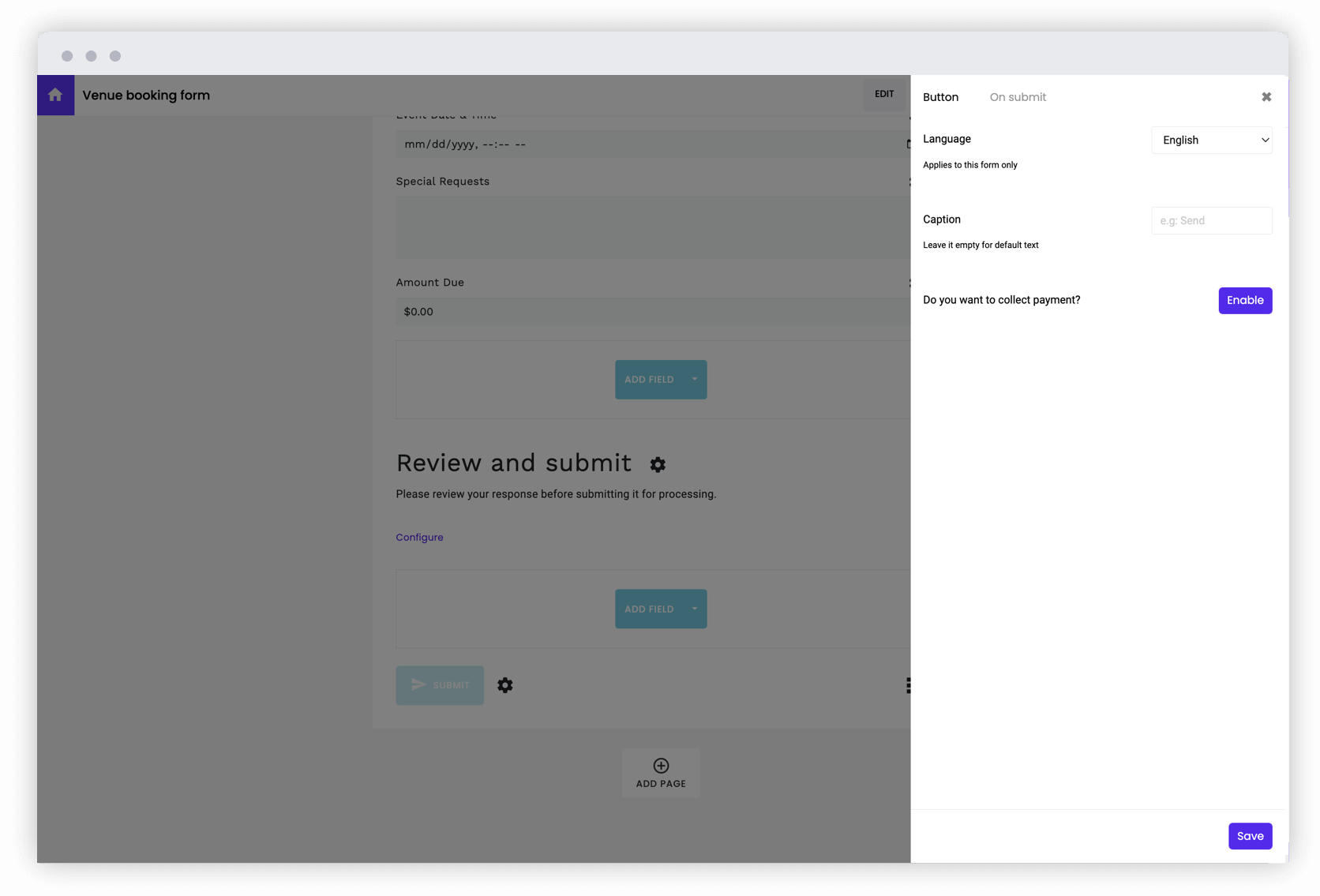
Task: Open the Language dropdown set to English
Action: 1211,140
